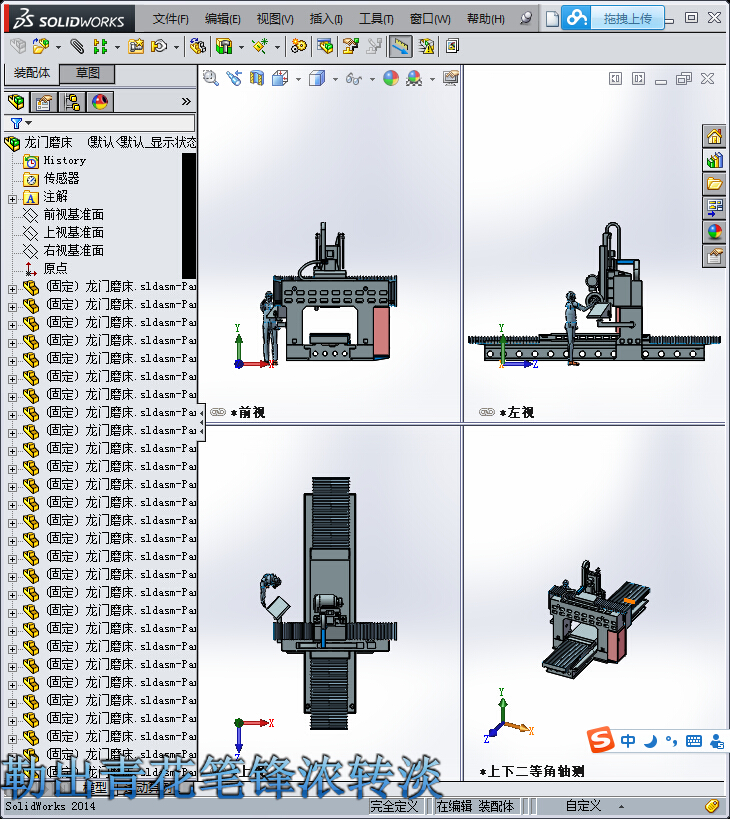Viewport: 730px width, 819px height.
Task: Click the Show Hidden Components icon
Action: [x=197, y=46]
